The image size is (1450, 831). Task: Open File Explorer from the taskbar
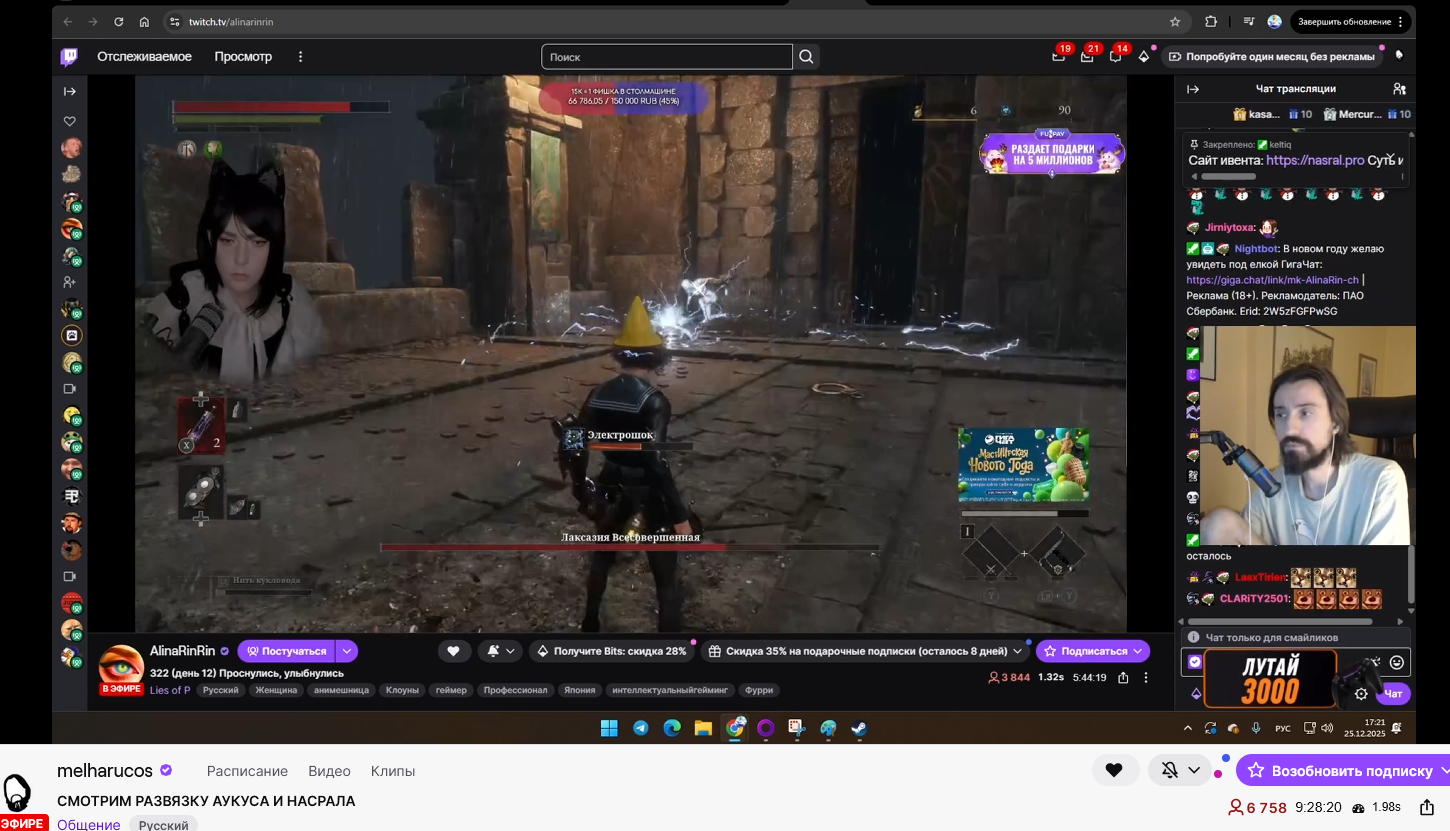click(703, 728)
